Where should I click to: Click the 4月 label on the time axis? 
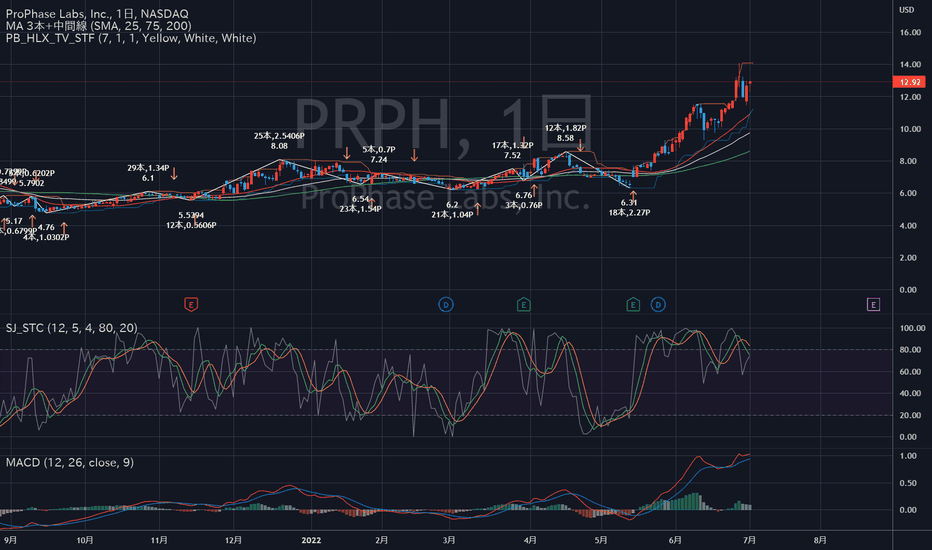point(530,540)
